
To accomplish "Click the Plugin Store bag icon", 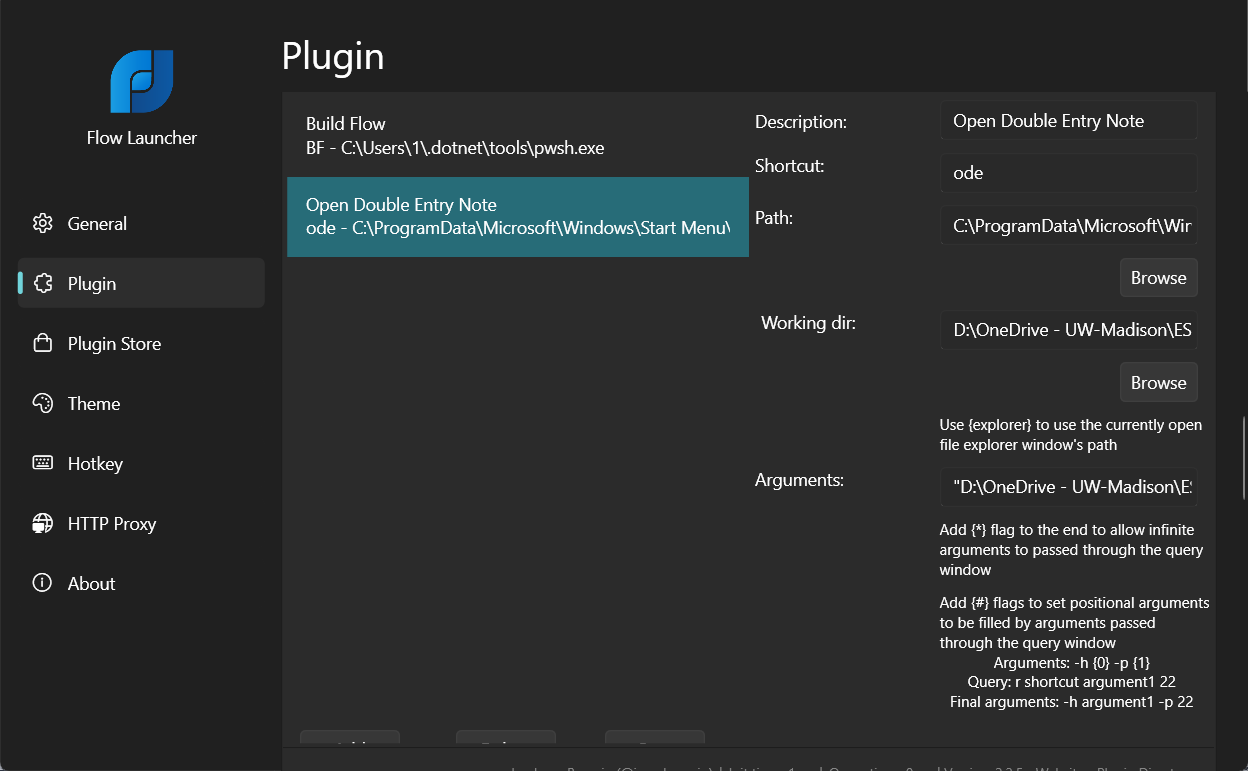I will click(42, 343).
